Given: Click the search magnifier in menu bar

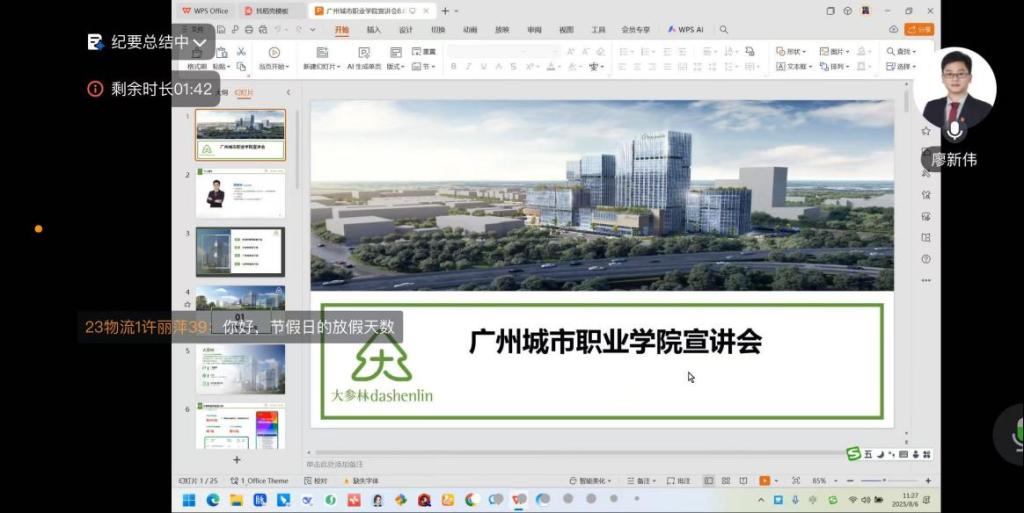Looking at the screenshot, I should click(724, 29).
